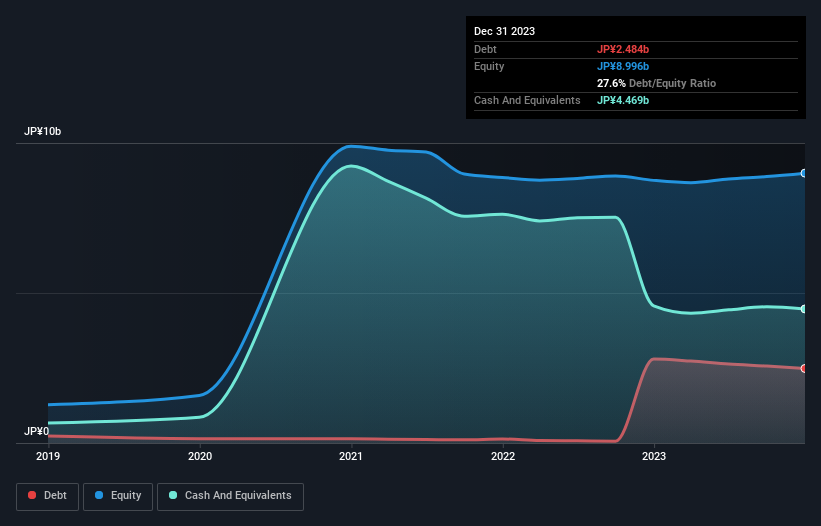Click the Equity row label in tooltip
Image resolution: width=821 pixels, height=526 pixels.
coord(489,66)
